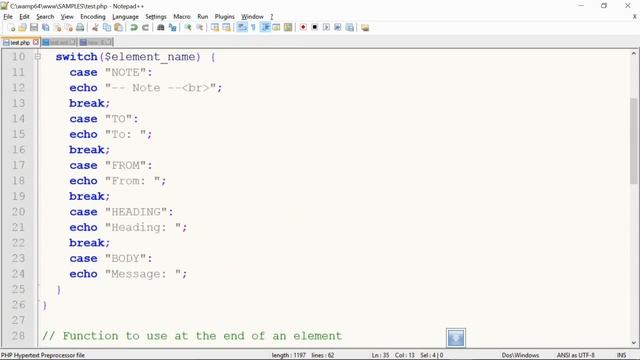The image size is (640, 360).
Task: Close the document with the menu bar X button
Action: tap(635, 17)
